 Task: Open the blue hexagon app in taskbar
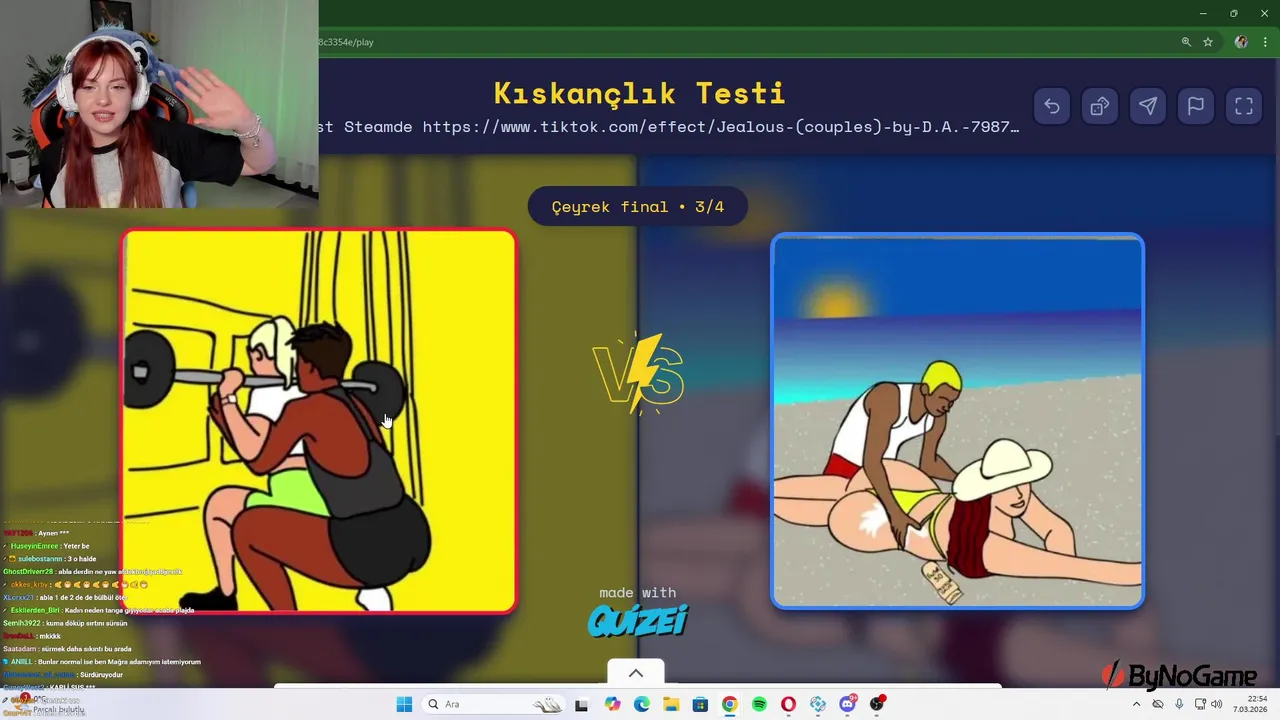(x=818, y=704)
